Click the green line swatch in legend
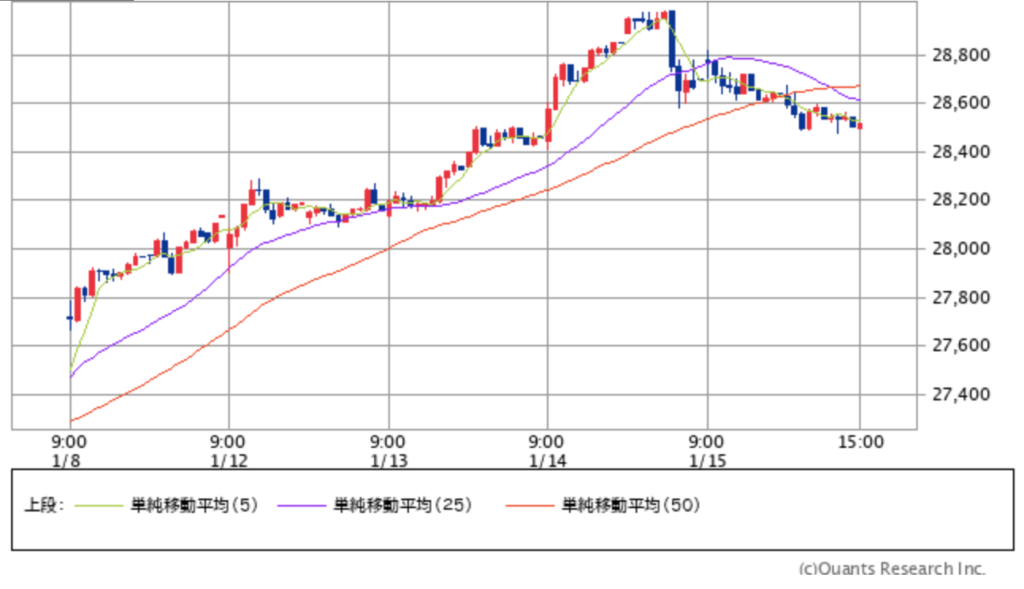Viewport: 1024px width, 589px height. (99, 505)
